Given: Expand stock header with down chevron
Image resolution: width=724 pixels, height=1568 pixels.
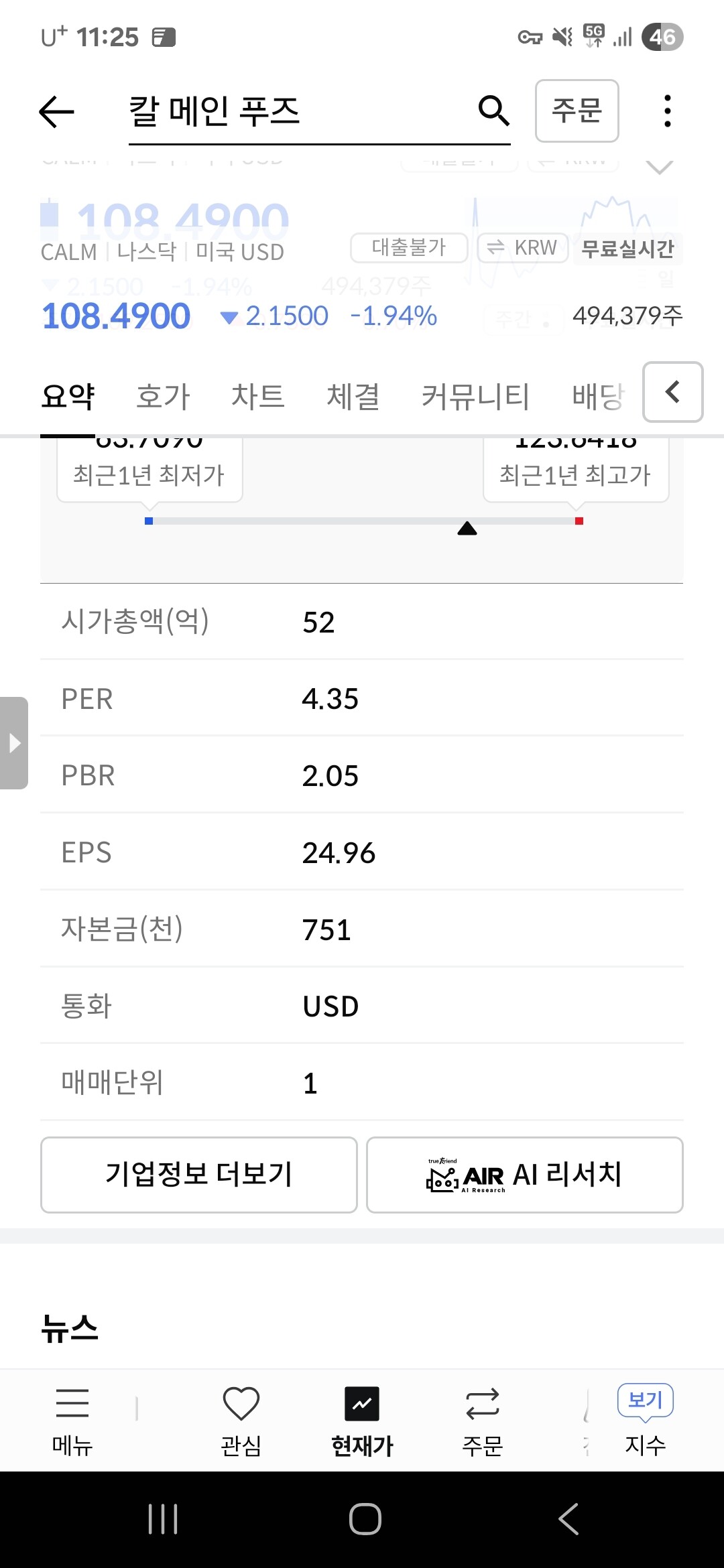Looking at the screenshot, I should pyautogui.click(x=660, y=166).
